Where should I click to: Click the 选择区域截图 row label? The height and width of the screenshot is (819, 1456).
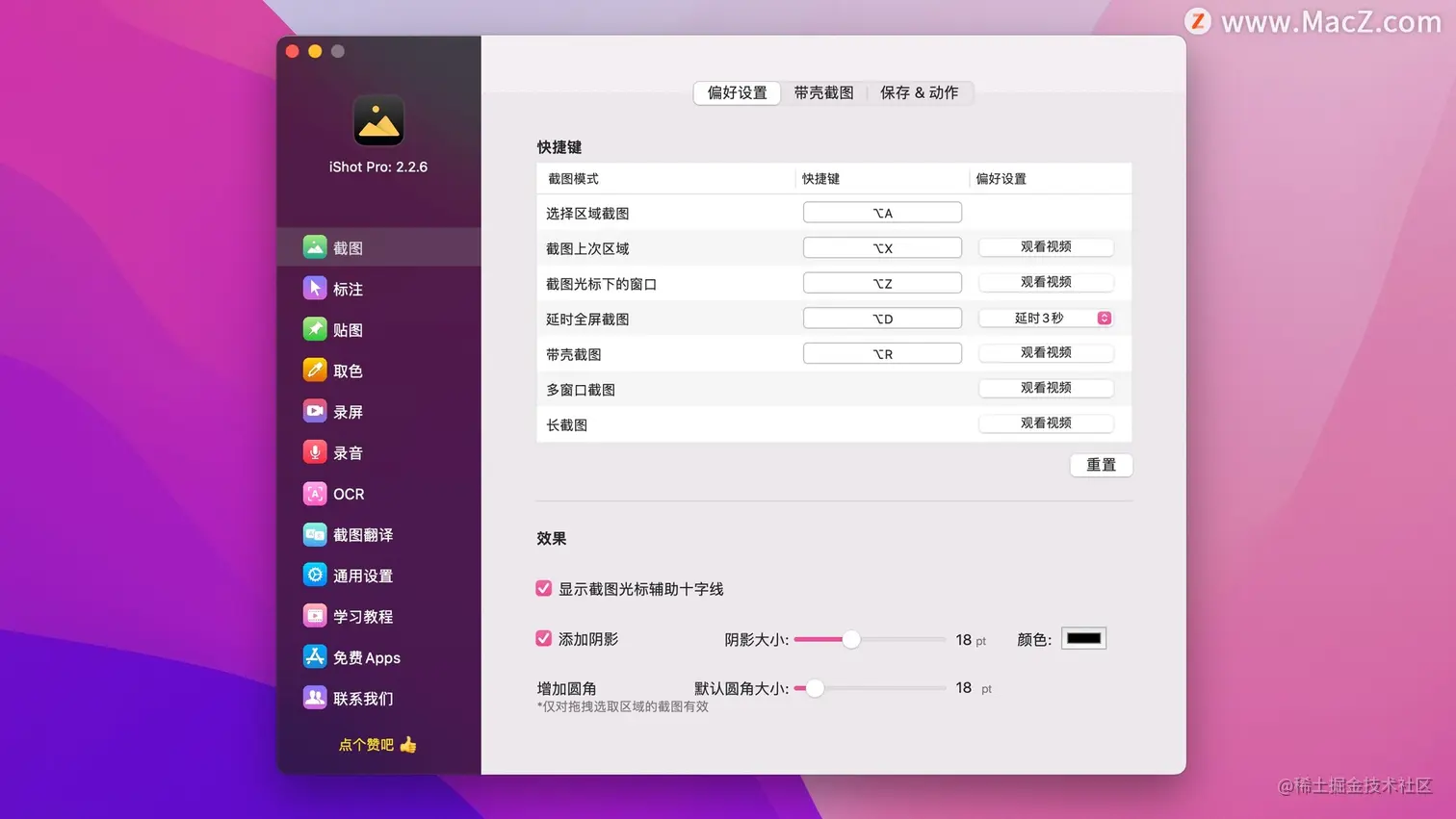(587, 214)
